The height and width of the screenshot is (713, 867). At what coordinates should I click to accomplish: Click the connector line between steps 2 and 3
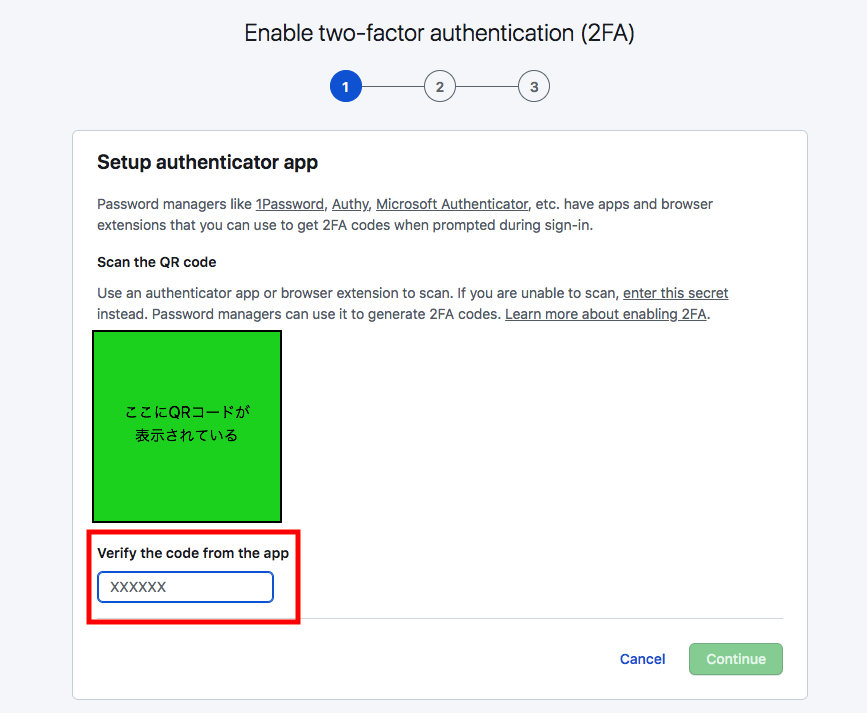click(486, 86)
